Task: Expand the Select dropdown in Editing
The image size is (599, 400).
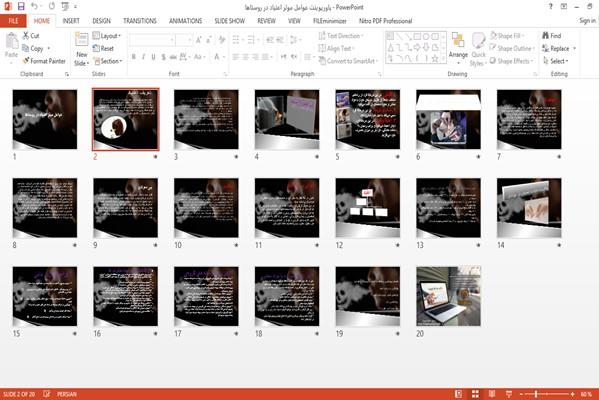Action: (x=556, y=61)
